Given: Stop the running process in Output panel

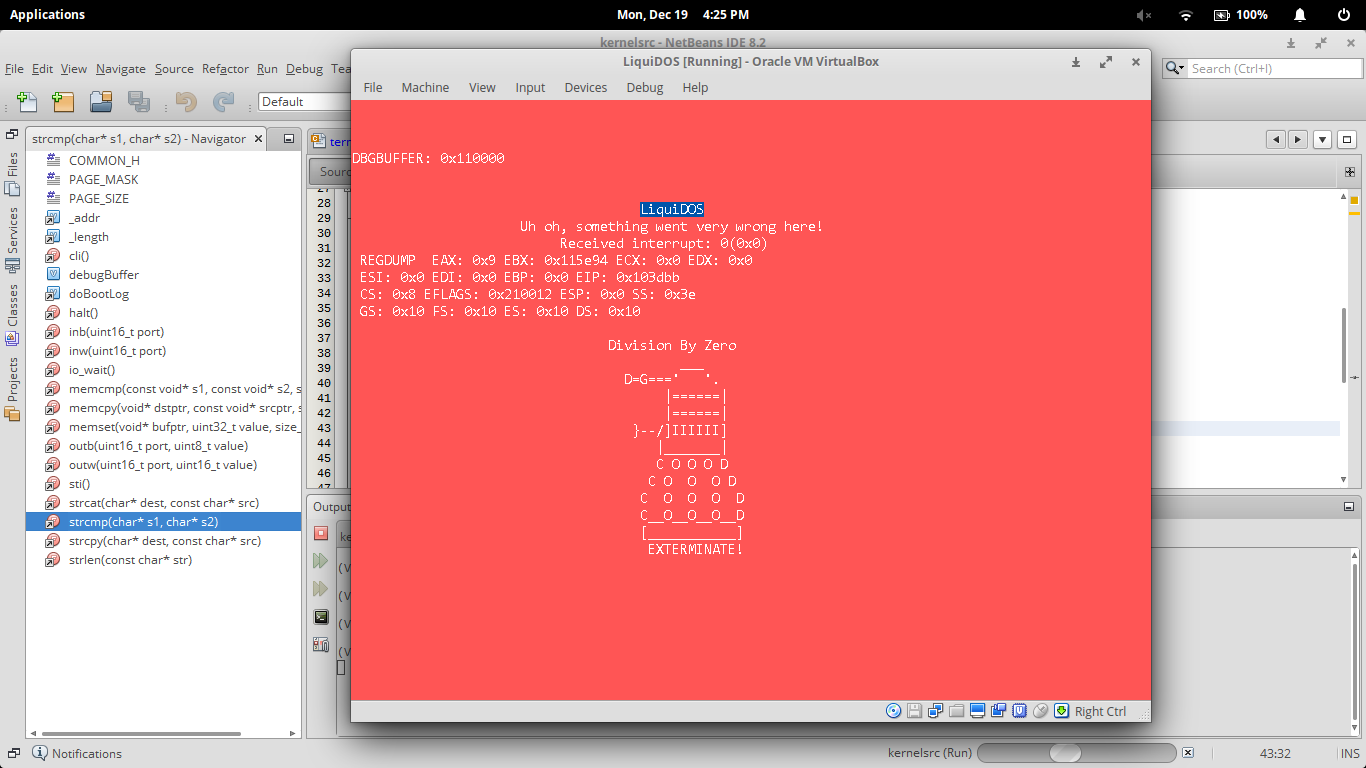Looking at the screenshot, I should tap(321, 533).
